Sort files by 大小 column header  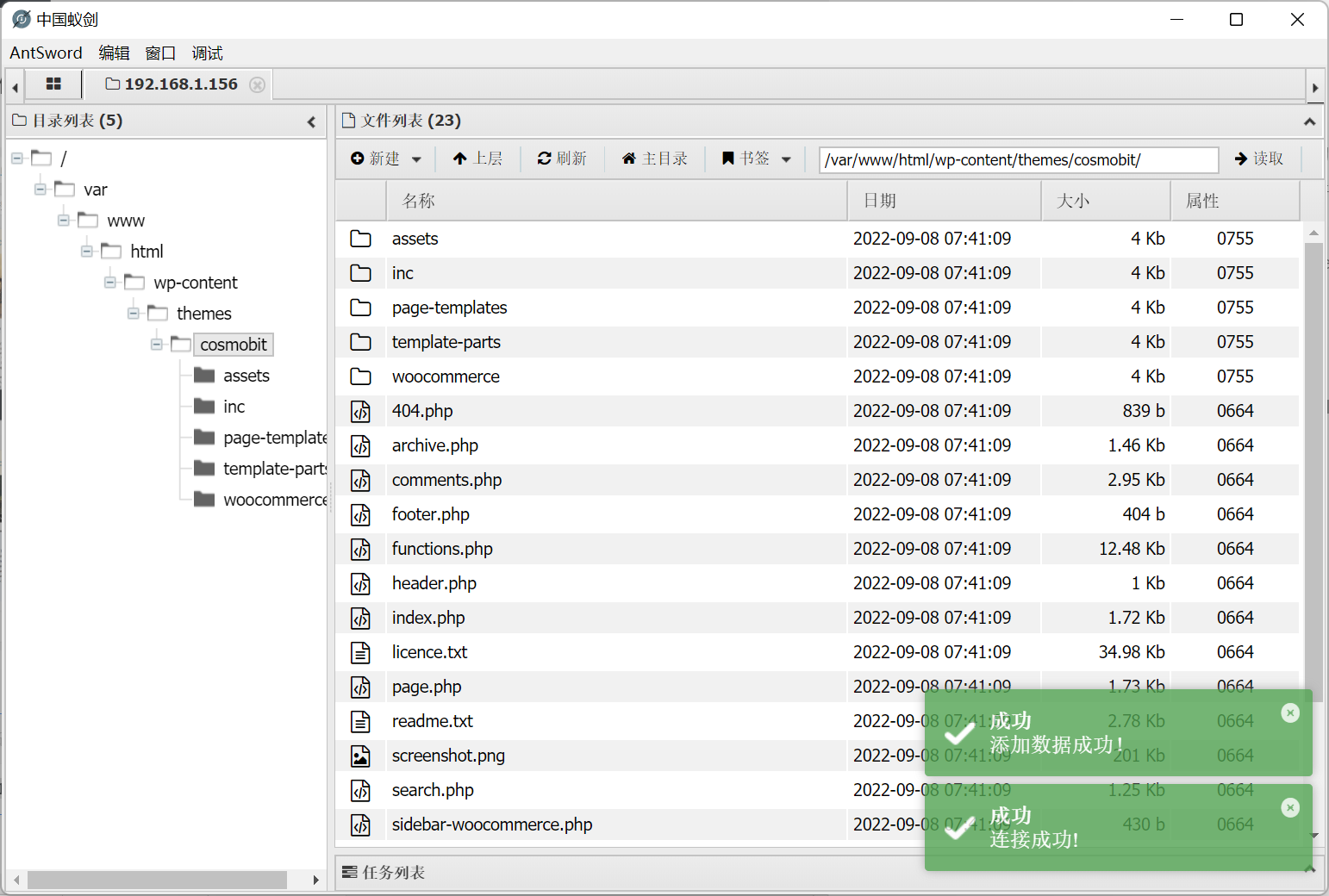(1107, 201)
